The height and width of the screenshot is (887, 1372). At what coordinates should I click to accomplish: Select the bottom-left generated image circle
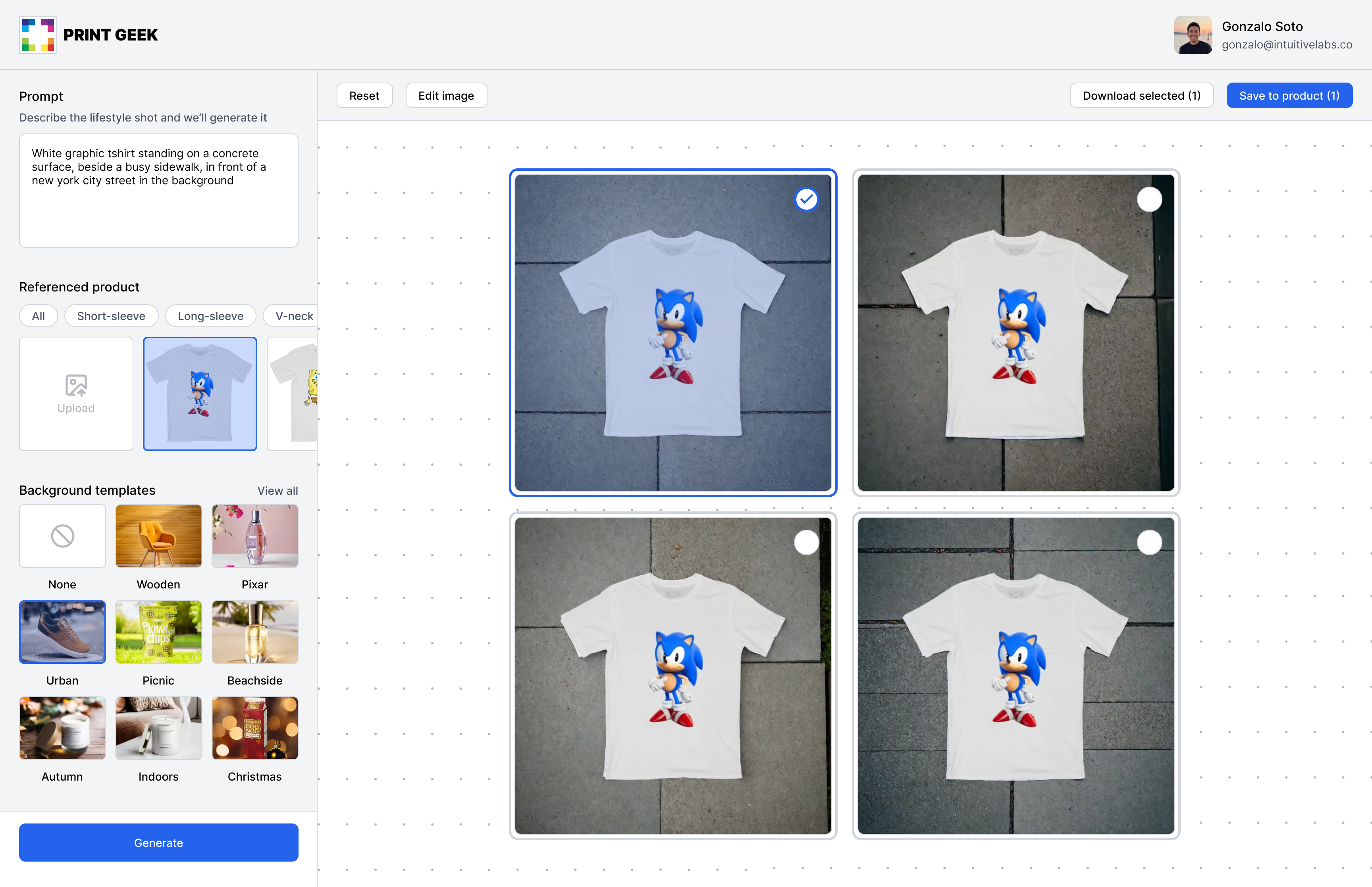point(806,542)
